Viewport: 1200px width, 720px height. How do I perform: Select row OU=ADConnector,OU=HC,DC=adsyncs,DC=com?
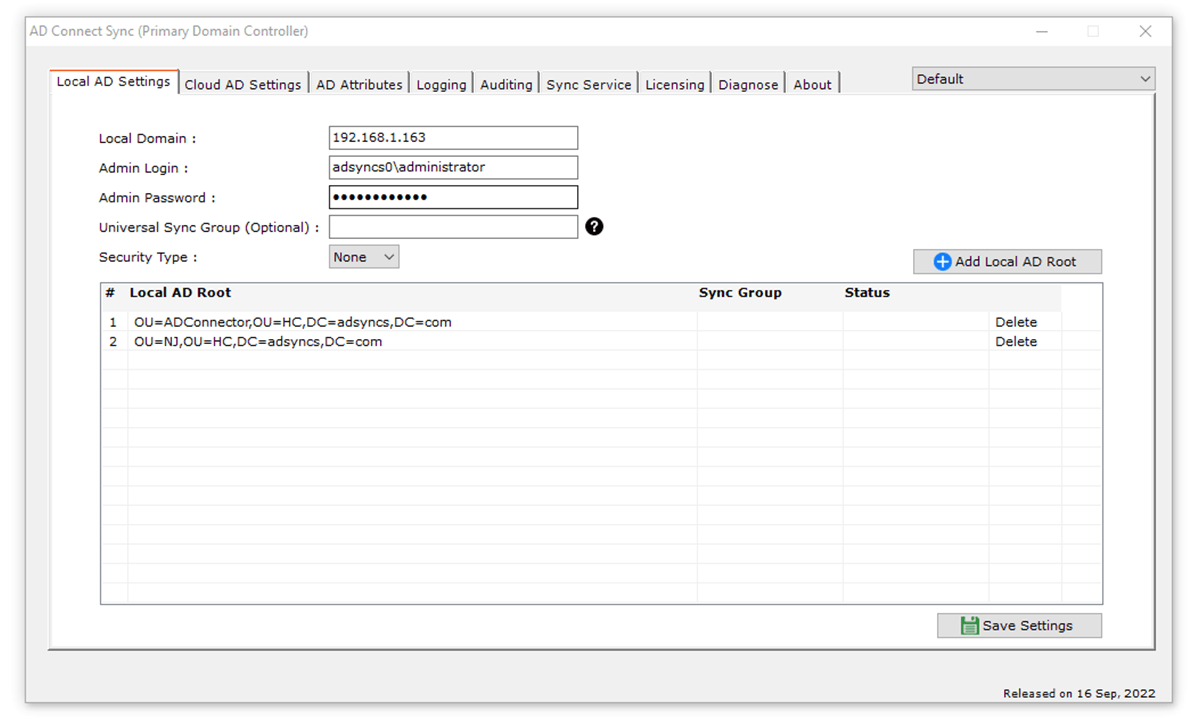tap(581, 322)
